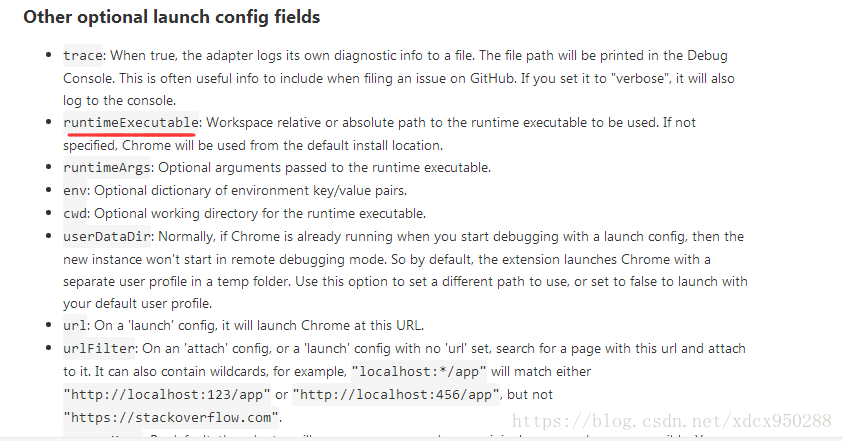Select the urlFilter code term
Viewport: 843px width, 441px height.
pyautogui.click(x=98, y=348)
